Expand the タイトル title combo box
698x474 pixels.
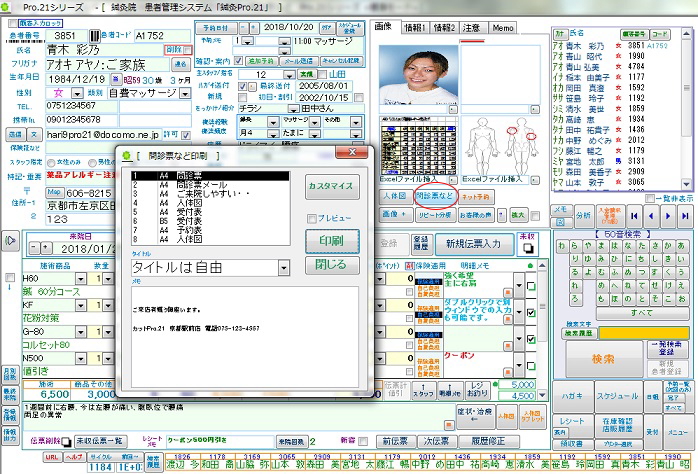tap(284, 268)
